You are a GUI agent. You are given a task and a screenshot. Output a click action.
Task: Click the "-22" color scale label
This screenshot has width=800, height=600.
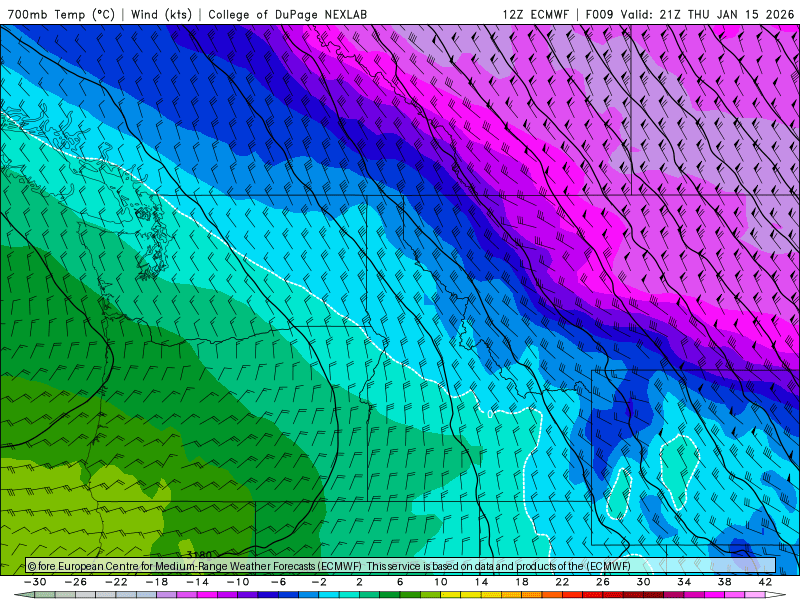coord(116,582)
